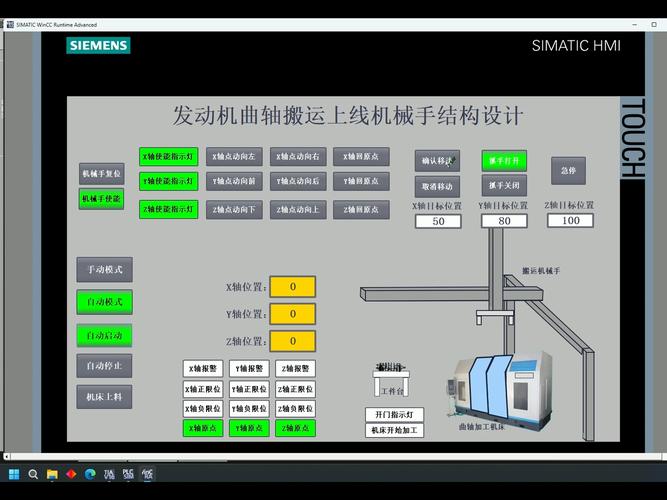Click the Y轴报警 alarm indicator
Image resolution: width=667 pixels, height=500 pixels.
coord(249,369)
